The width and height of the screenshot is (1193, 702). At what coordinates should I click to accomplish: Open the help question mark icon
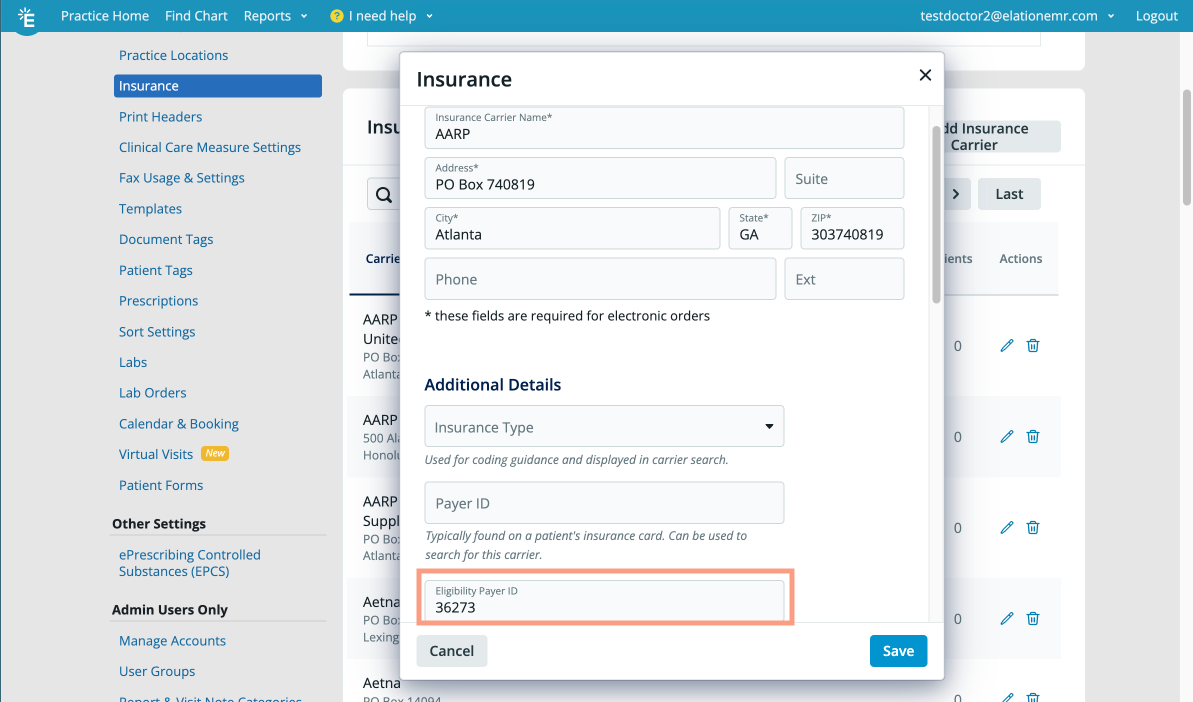[x=337, y=15]
